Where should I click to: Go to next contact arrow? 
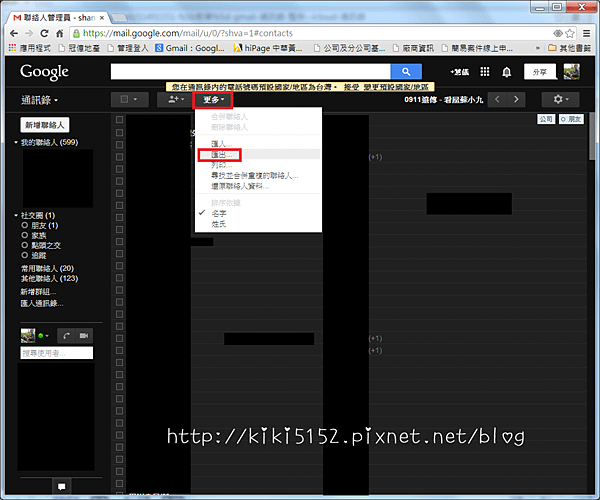516,99
